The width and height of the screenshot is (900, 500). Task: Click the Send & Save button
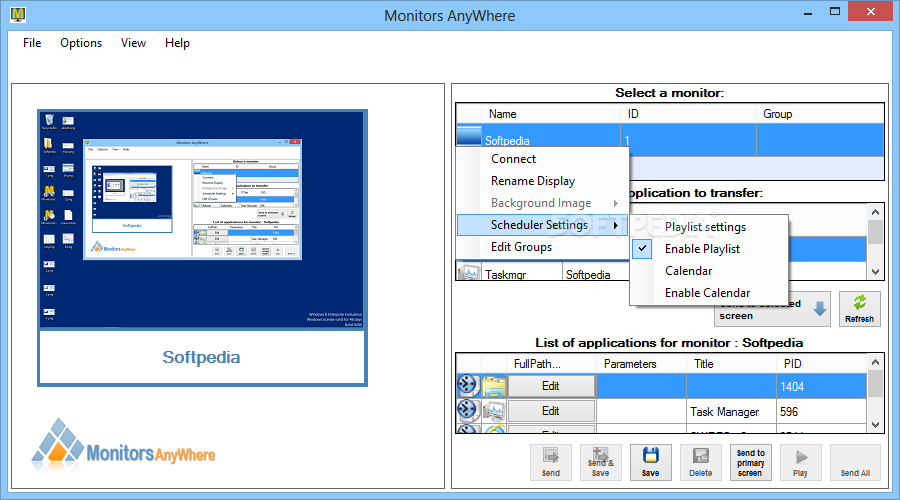tap(600, 462)
